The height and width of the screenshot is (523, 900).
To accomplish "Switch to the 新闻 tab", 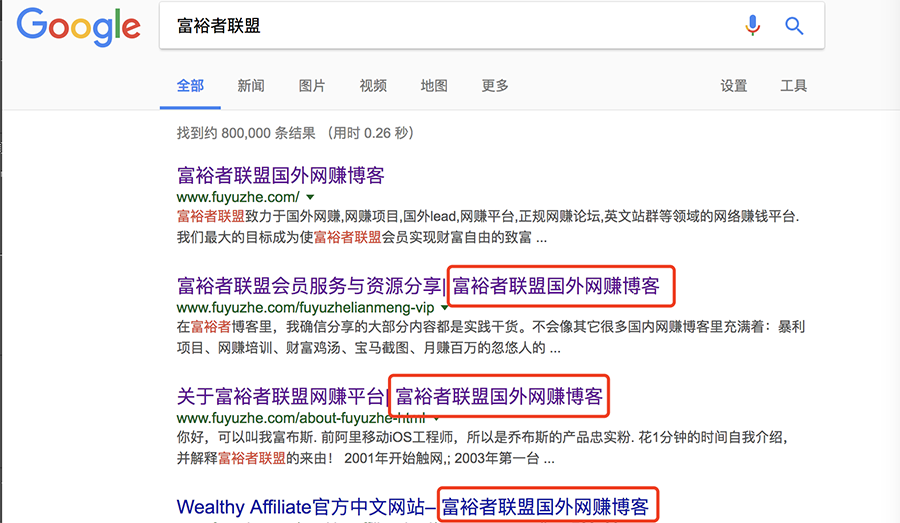I will click(251, 86).
